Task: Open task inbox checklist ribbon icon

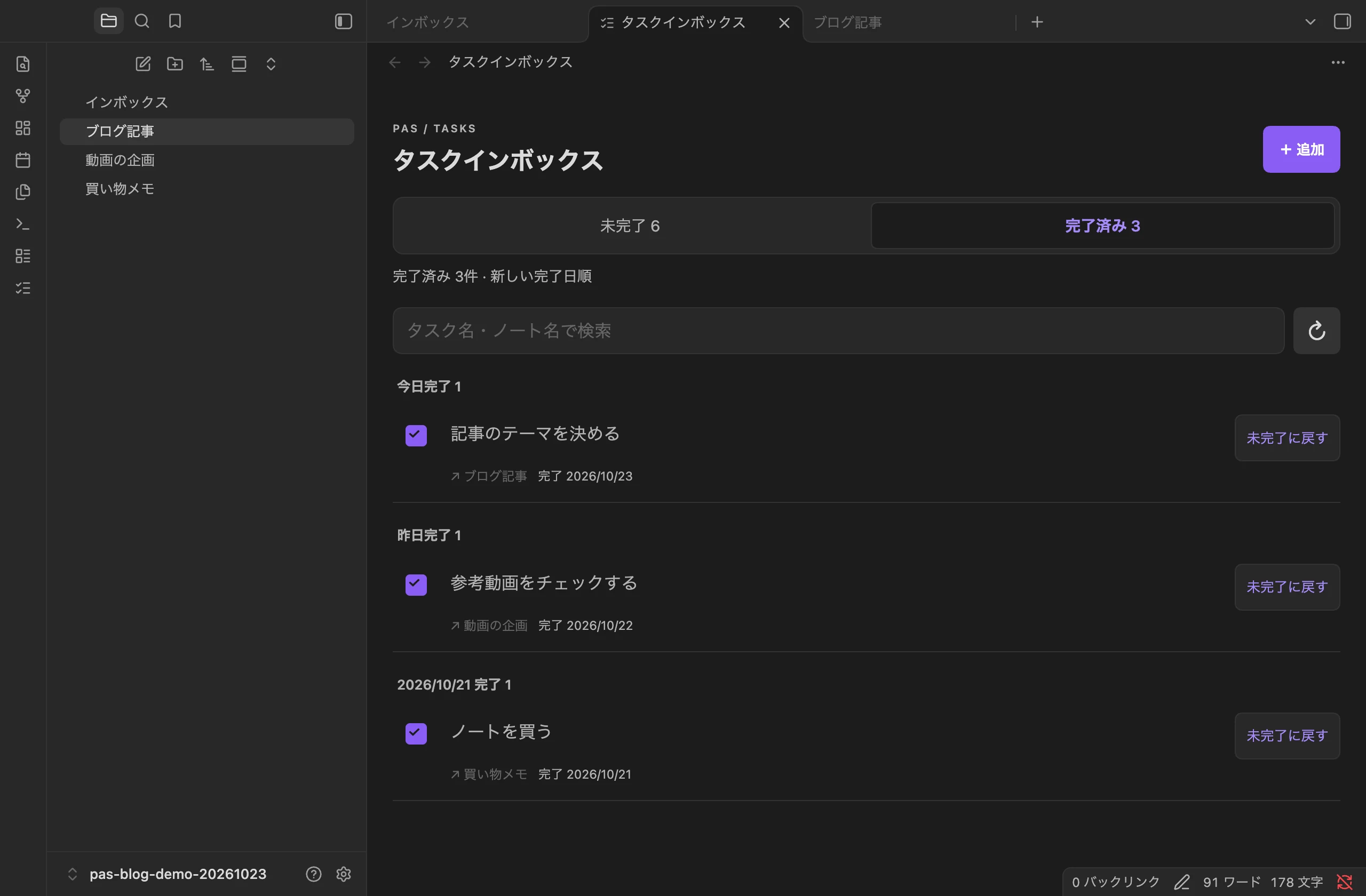Action: click(x=23, y=288)
